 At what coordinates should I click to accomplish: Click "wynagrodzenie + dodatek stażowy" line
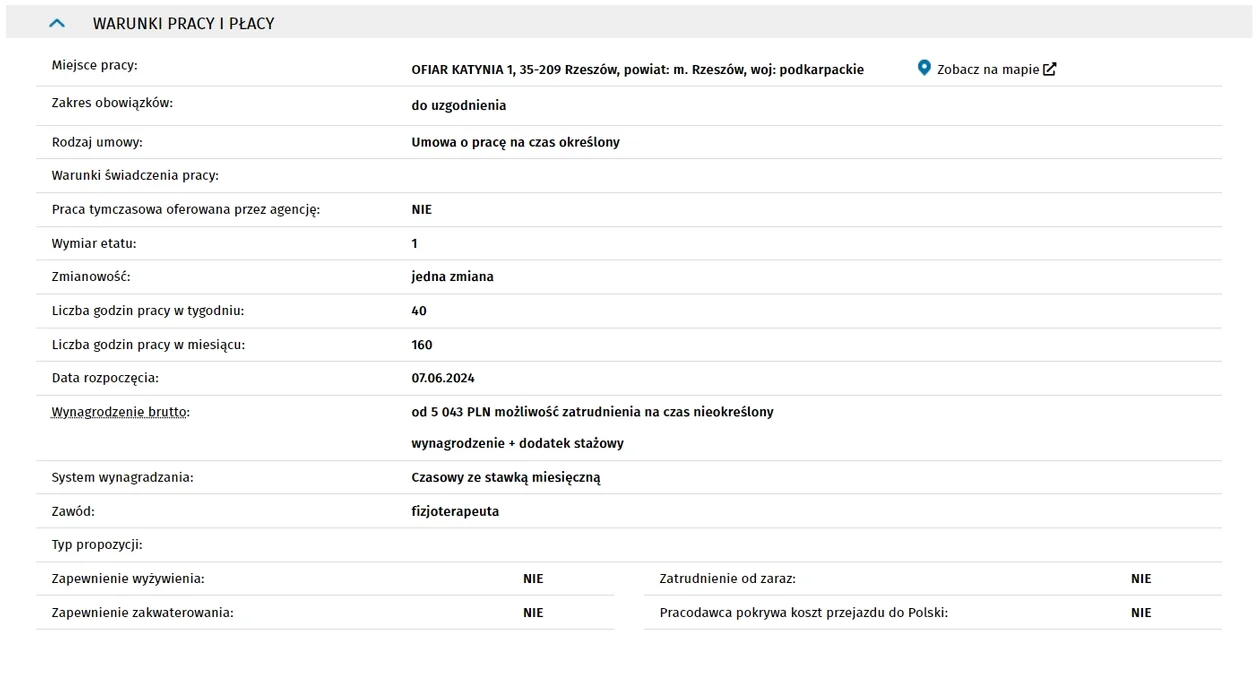pyautogui.click(x=517, y=443)
